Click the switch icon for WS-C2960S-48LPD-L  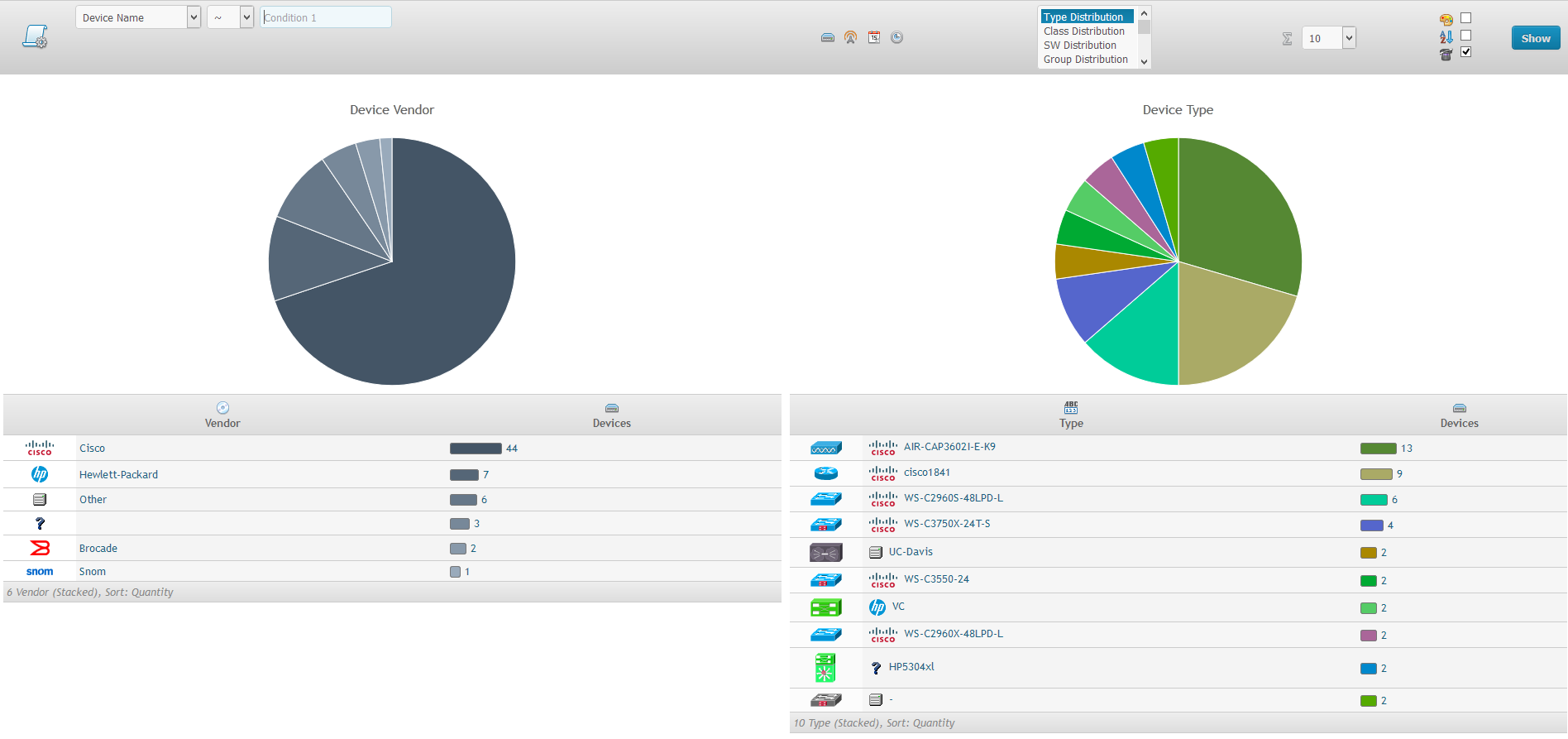coord(826,499)
